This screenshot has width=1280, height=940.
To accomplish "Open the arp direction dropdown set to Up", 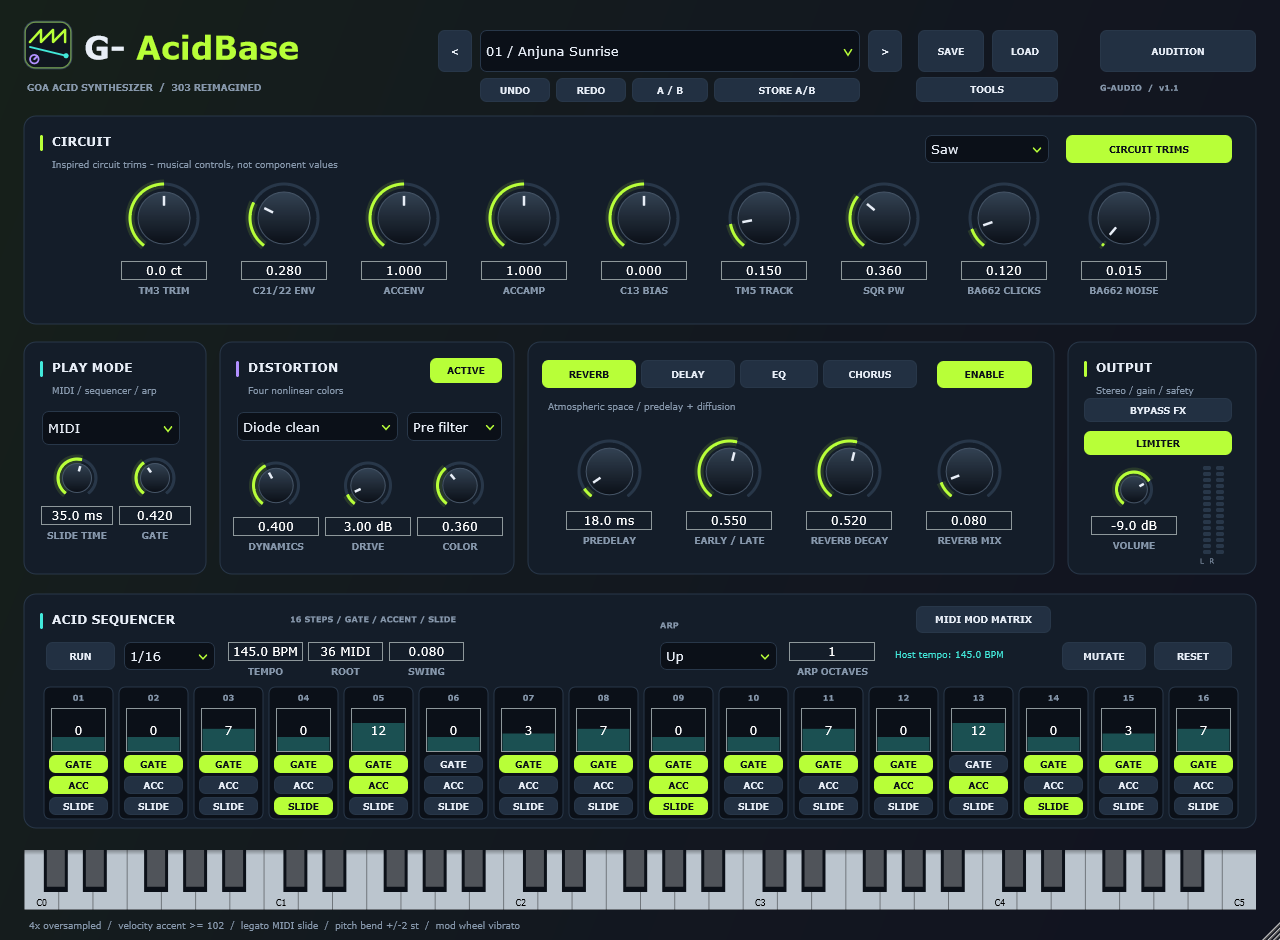I will tap(718, 656).
